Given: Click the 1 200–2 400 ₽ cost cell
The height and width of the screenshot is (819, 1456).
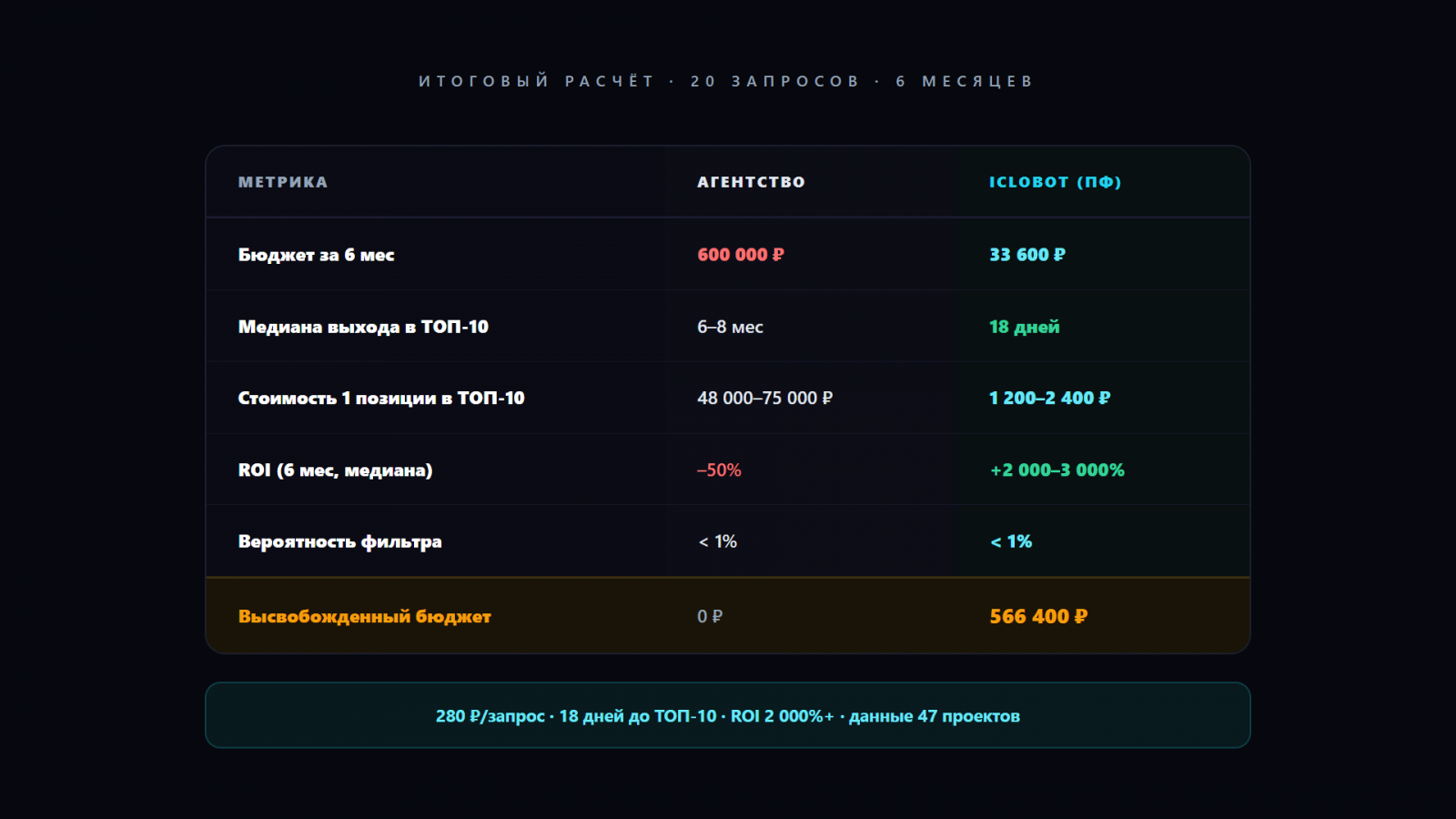Looking at the screenshot, I should click(x=1049, y=398).
